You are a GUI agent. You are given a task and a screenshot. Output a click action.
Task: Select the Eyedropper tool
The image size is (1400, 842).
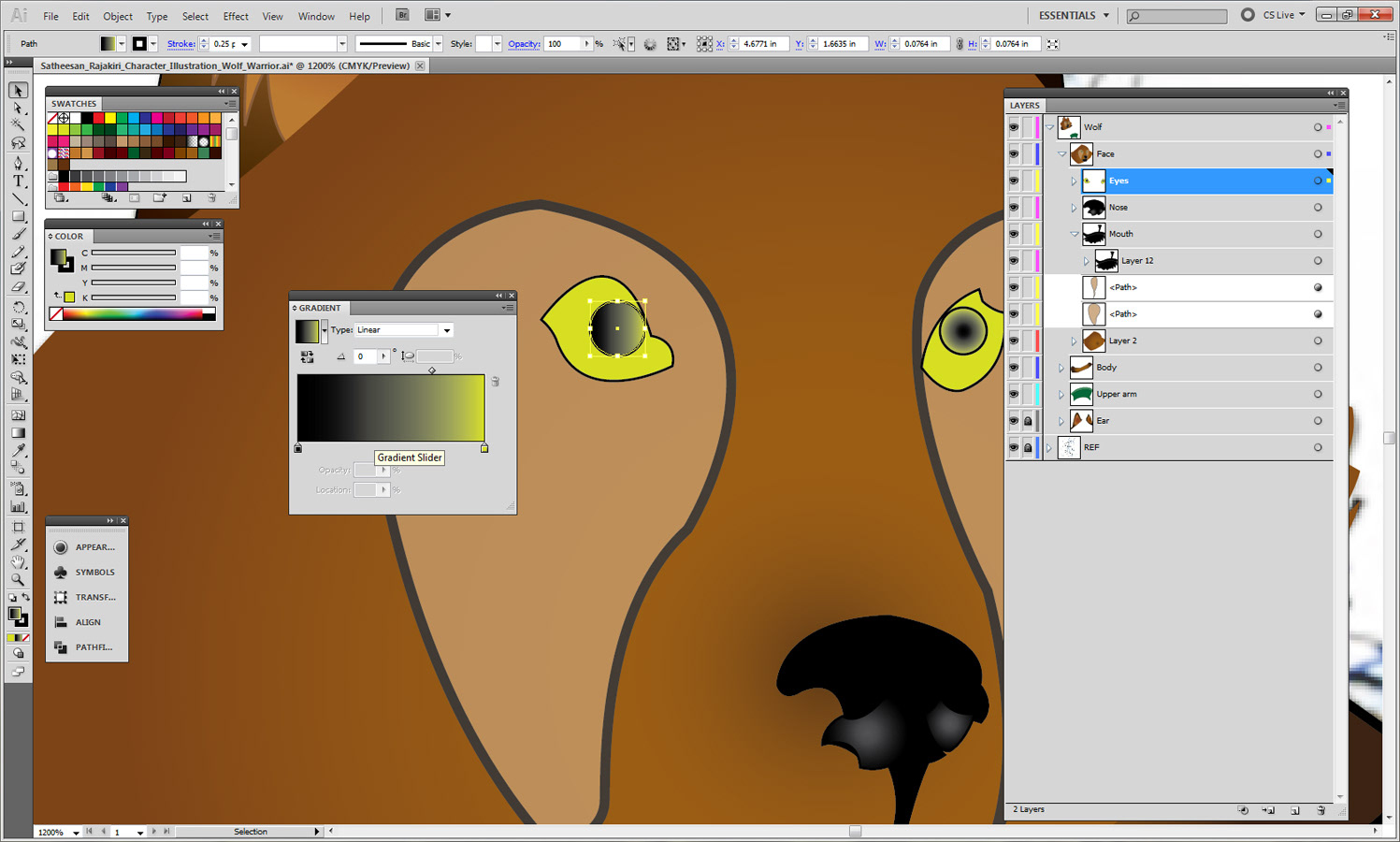(x=18, y=451)
